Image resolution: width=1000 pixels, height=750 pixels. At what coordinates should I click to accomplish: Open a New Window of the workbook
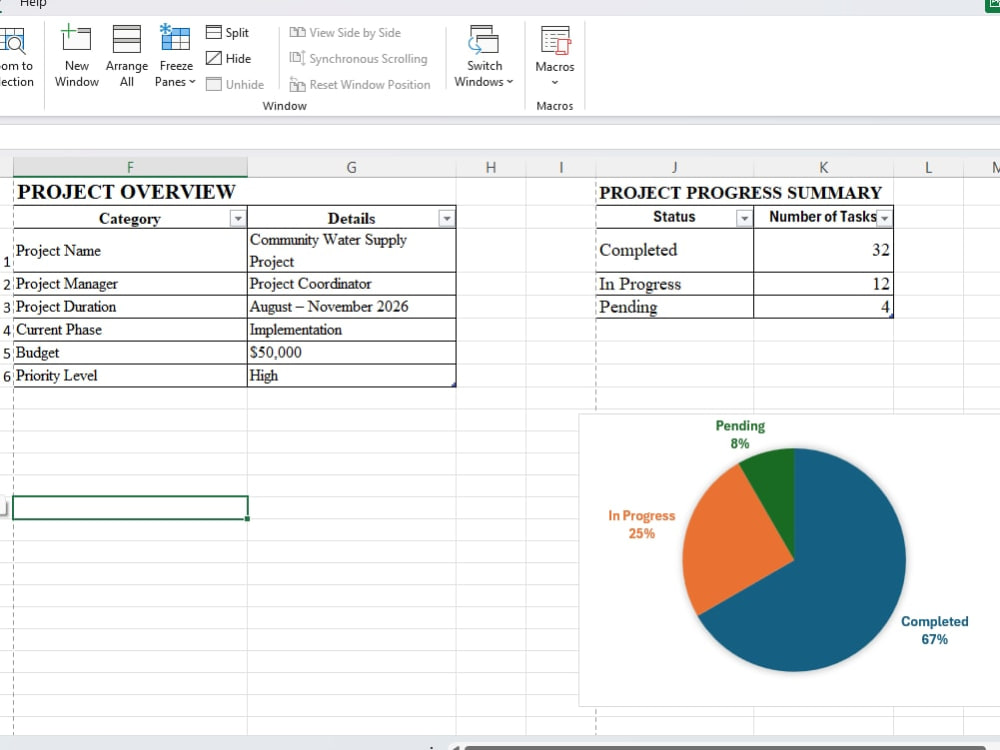click(77, 56)
